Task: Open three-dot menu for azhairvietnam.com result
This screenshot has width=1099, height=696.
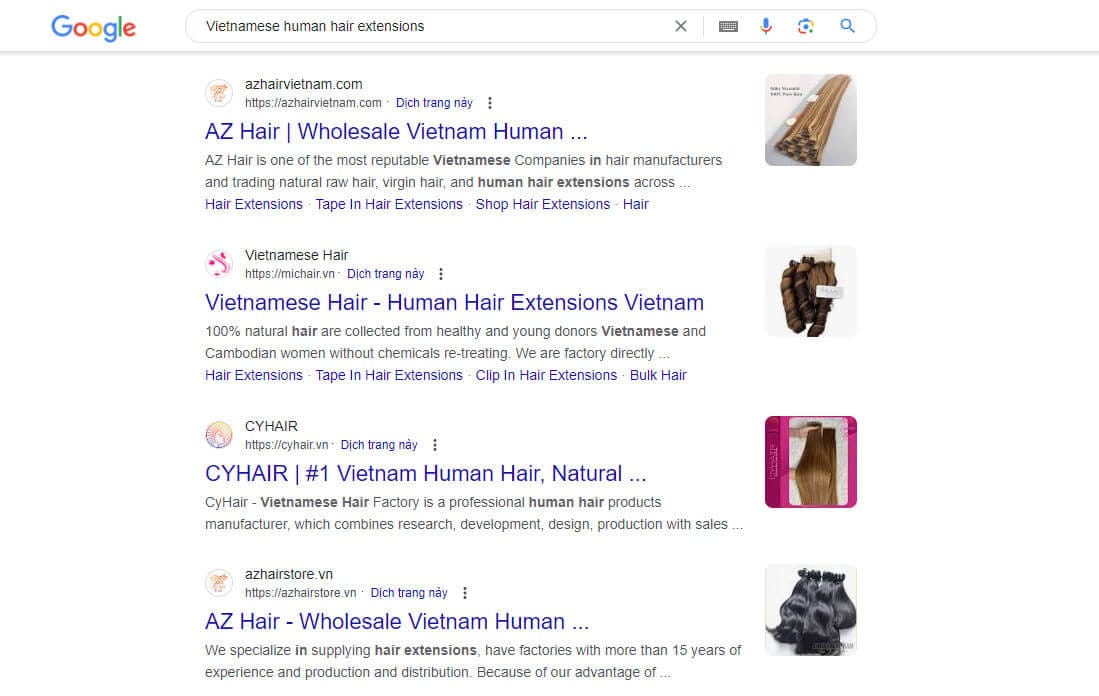Action: tap(490, 103)
